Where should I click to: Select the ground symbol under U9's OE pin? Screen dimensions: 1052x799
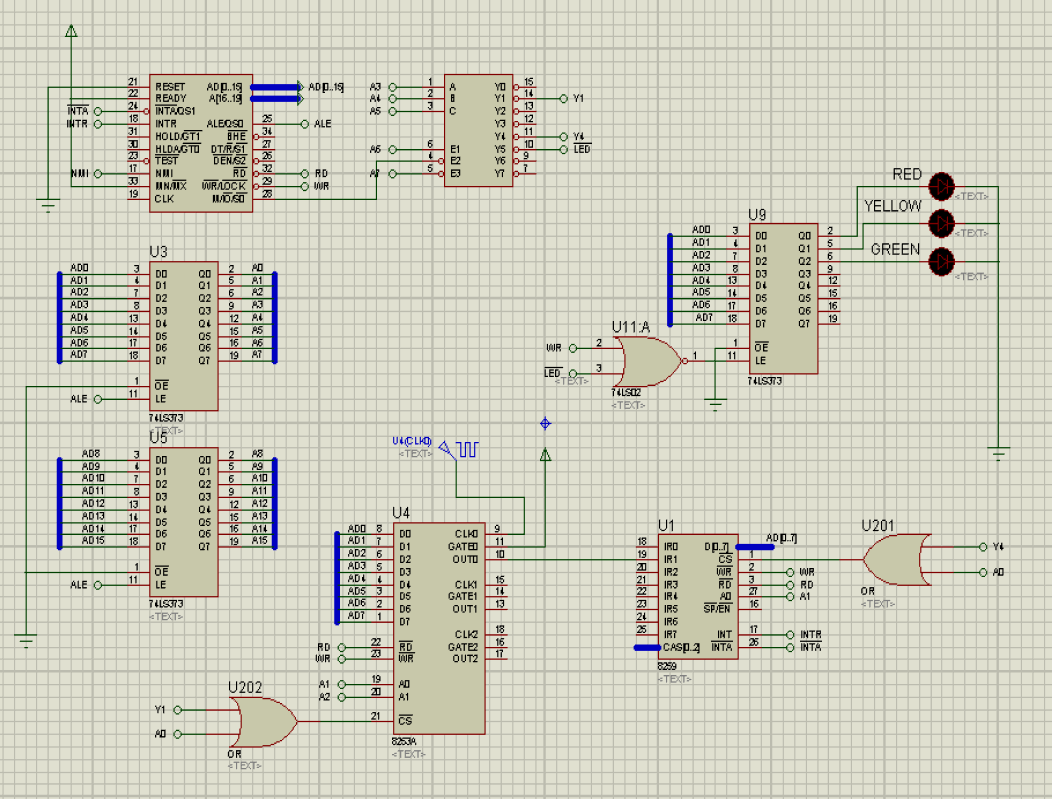click(x=715, y=404)
